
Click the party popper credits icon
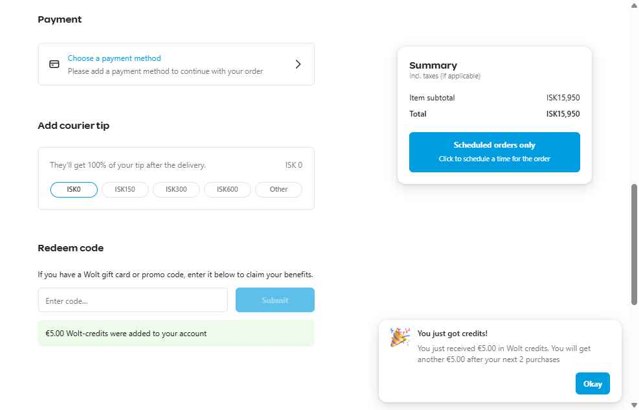(x=399, y=337)
